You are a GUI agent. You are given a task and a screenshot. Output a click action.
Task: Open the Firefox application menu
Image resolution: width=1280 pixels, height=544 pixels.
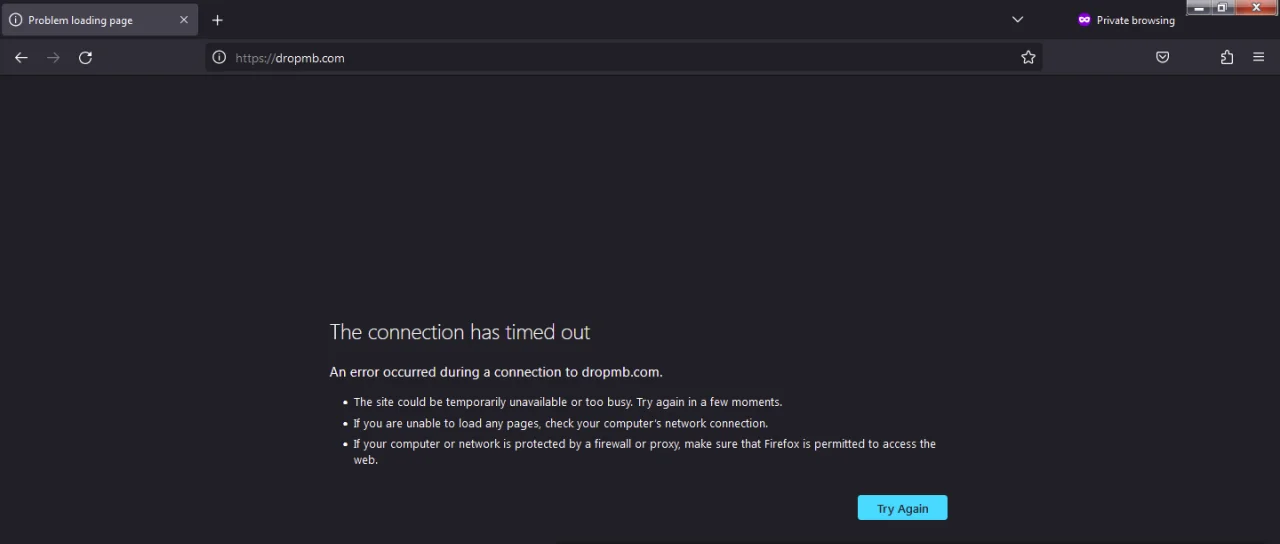1259,58
